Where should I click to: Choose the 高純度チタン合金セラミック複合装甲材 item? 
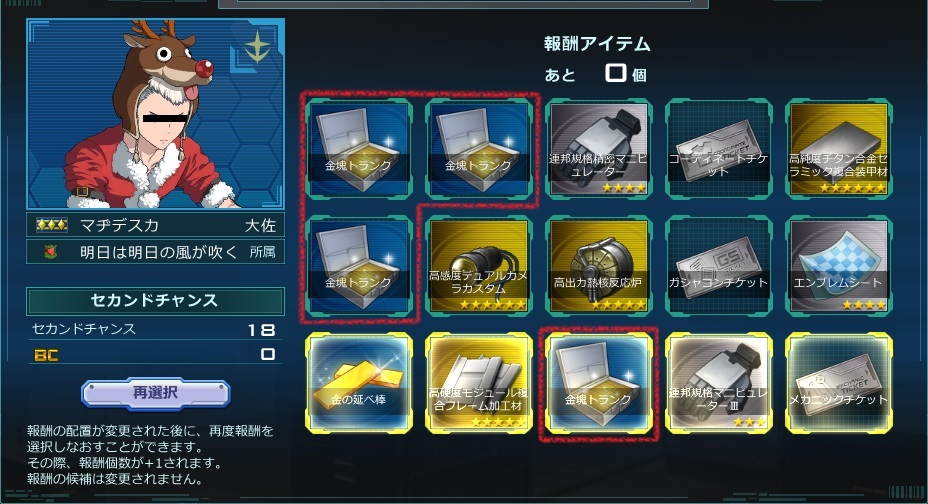(x=839, y=148)
